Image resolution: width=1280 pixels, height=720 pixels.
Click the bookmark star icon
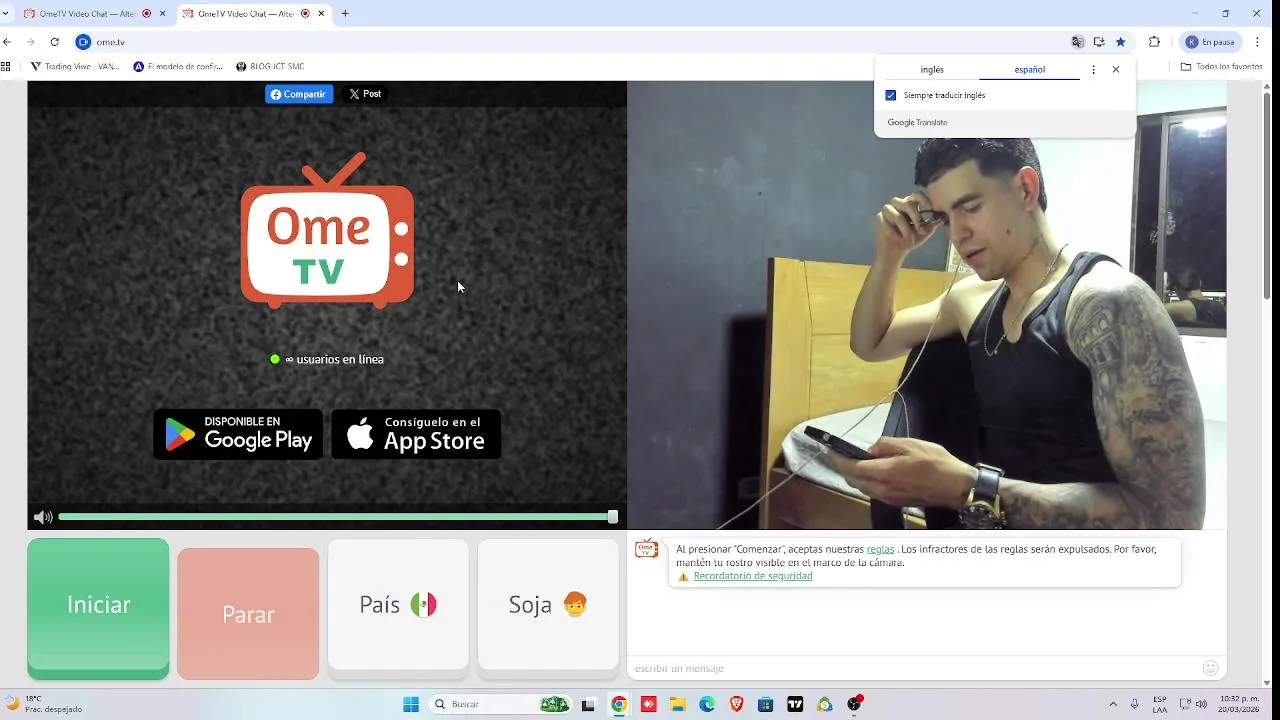tap(1121, 42)
